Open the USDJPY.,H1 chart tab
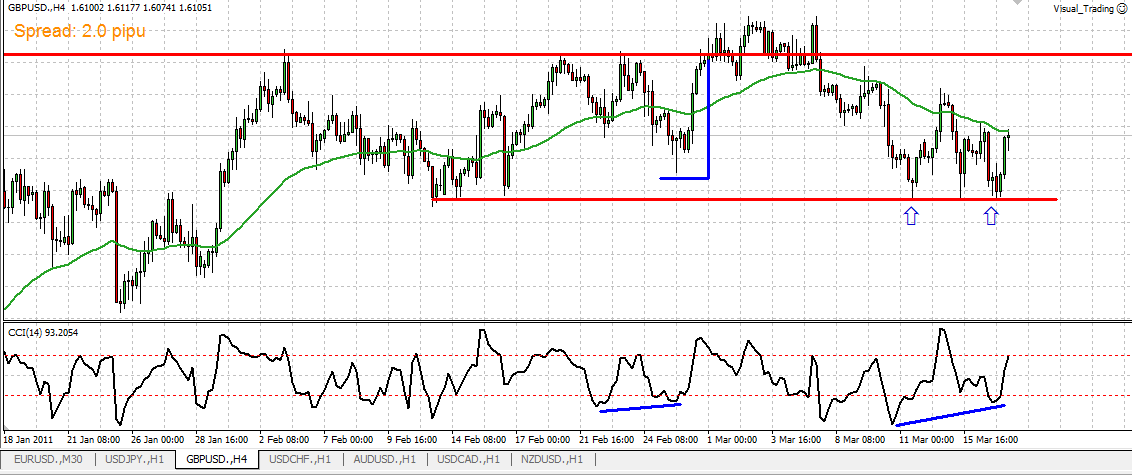 coord(136,458)
